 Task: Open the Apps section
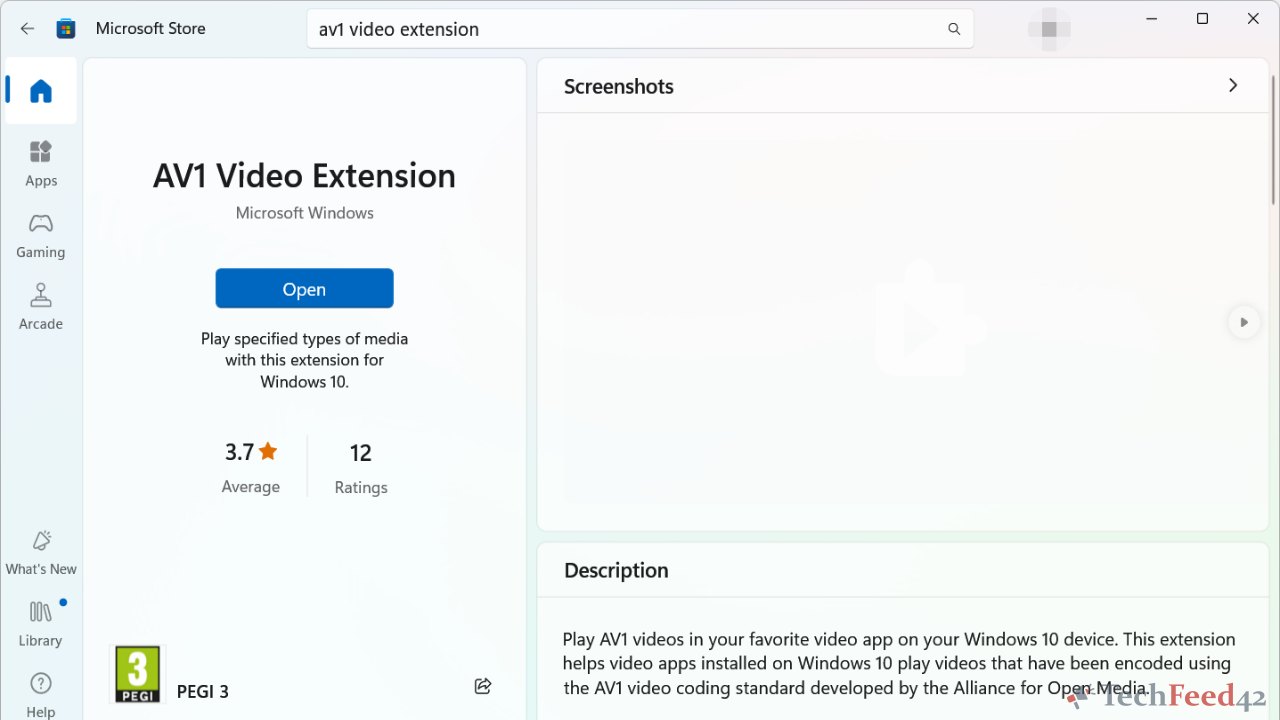point(41,163)
